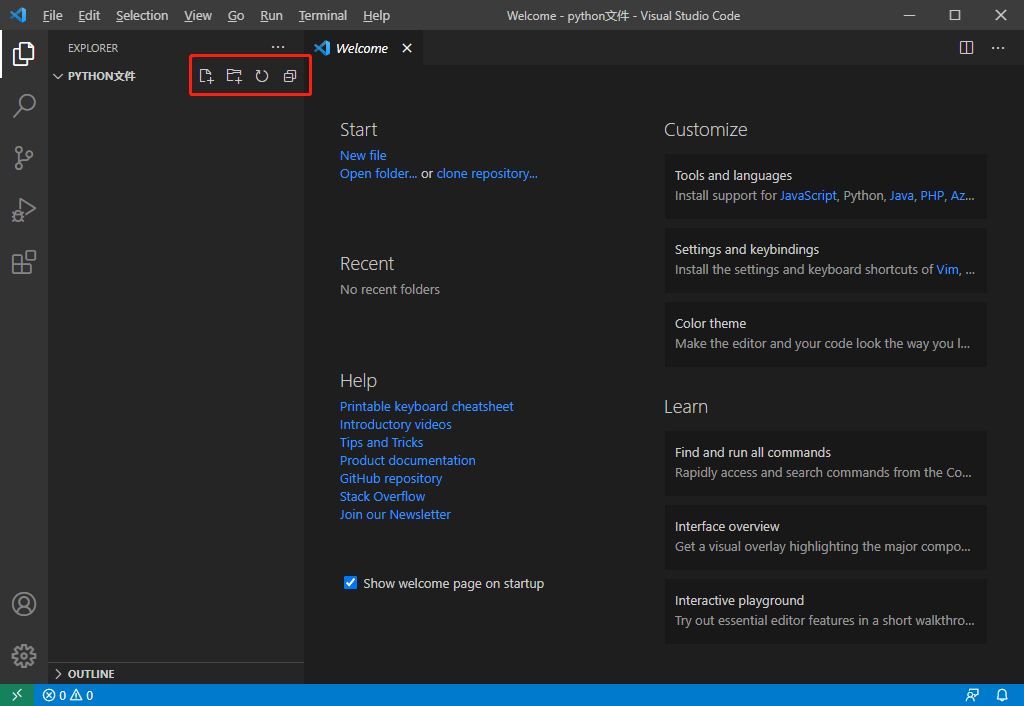This screenshot has width=1024, height=706.
Task: Open the Color theme card
Action: coord(825,334)
